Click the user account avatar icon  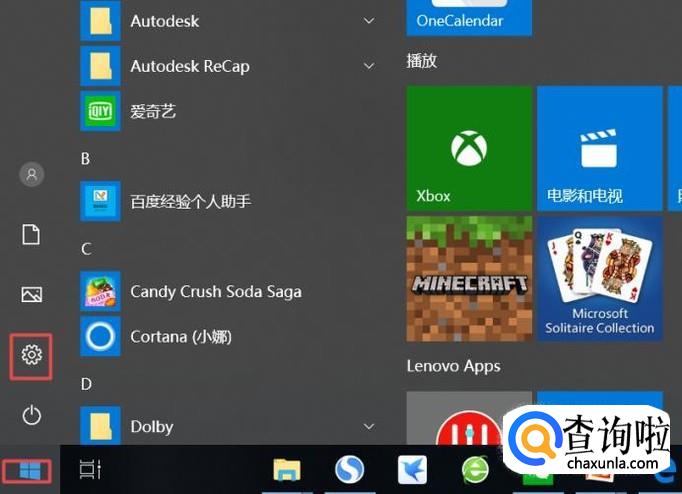tap(31, 174)
